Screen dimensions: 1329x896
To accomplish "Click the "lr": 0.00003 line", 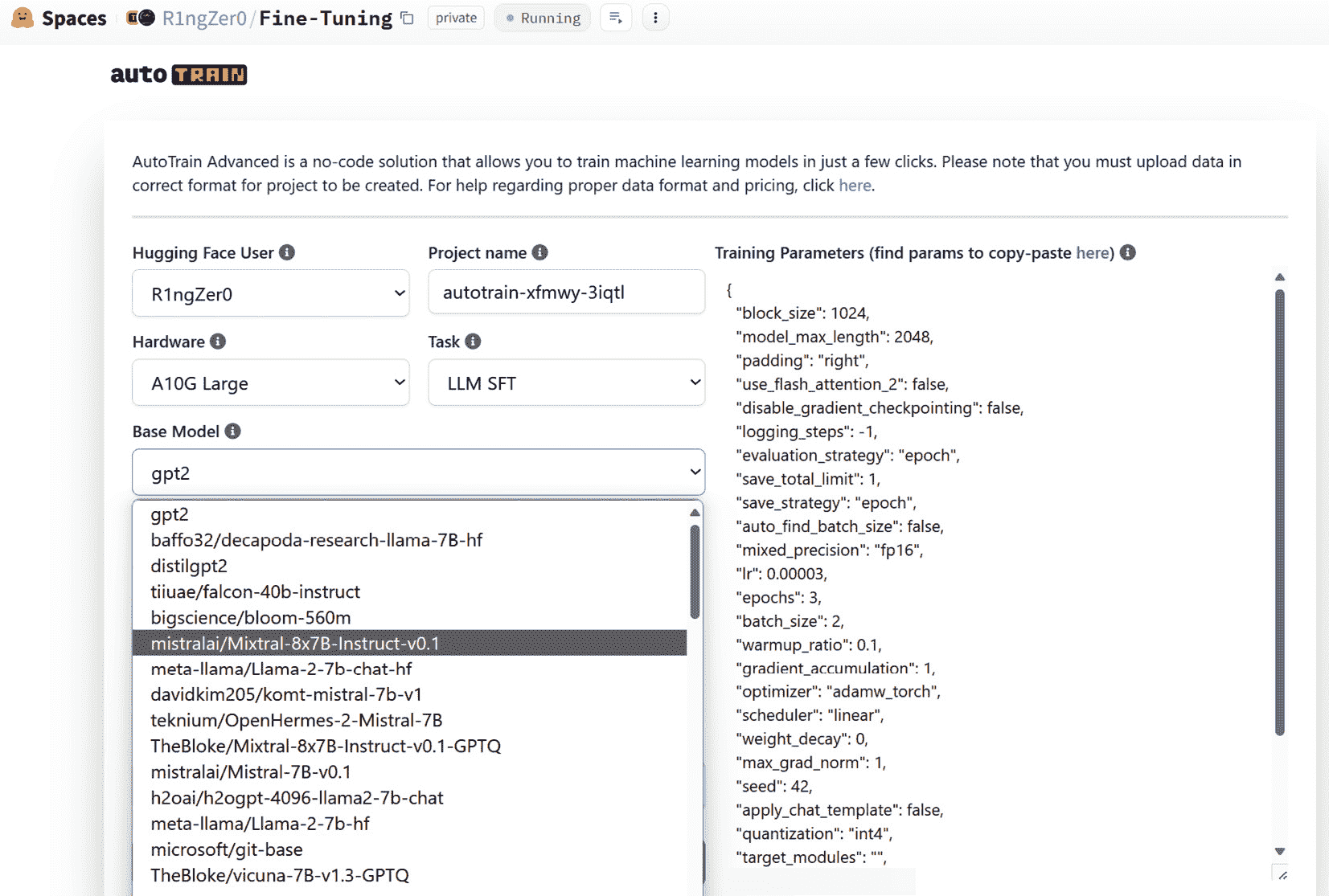I will click(781, 574).
